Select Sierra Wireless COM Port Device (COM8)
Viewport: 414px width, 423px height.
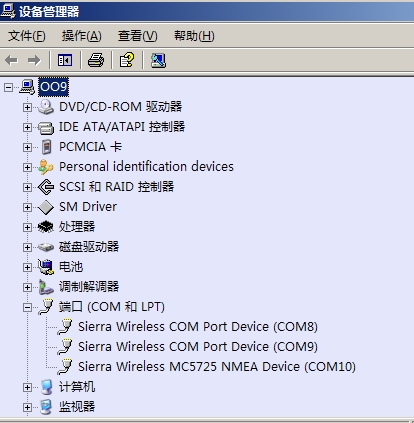coord(198,327)
